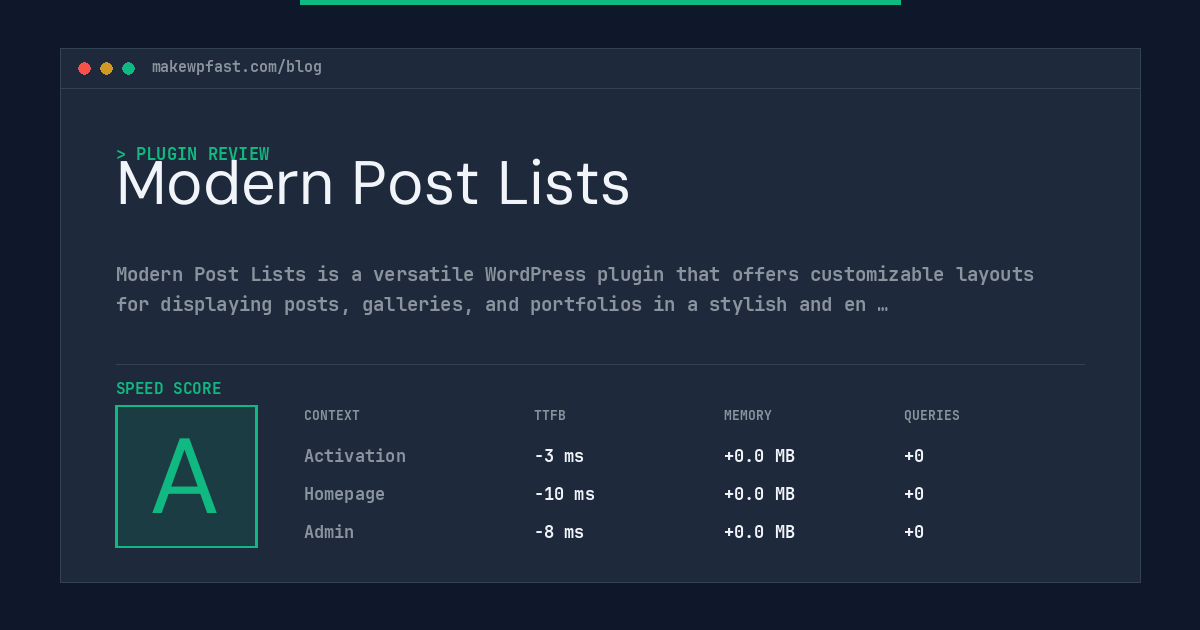The height and width of the screenshot is (630, 1200).
Task: Click the -3 ms TTFB value
Action: (x=559, y=456)
